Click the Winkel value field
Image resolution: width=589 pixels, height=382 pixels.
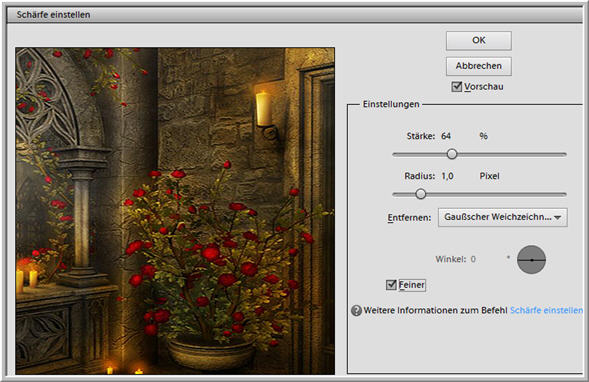tap(473, 259)
